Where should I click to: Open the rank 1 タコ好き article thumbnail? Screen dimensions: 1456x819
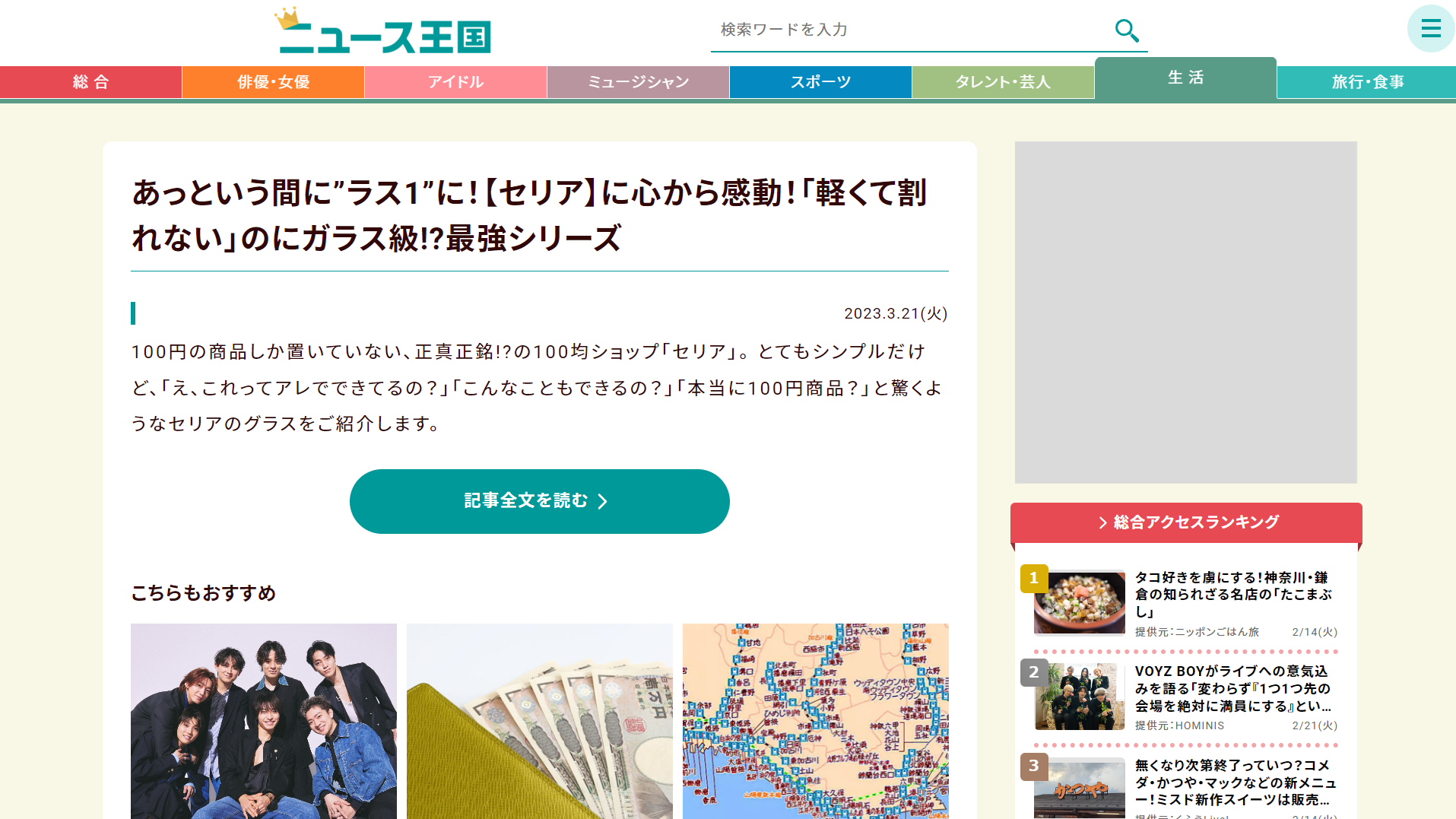point(1080,602)
